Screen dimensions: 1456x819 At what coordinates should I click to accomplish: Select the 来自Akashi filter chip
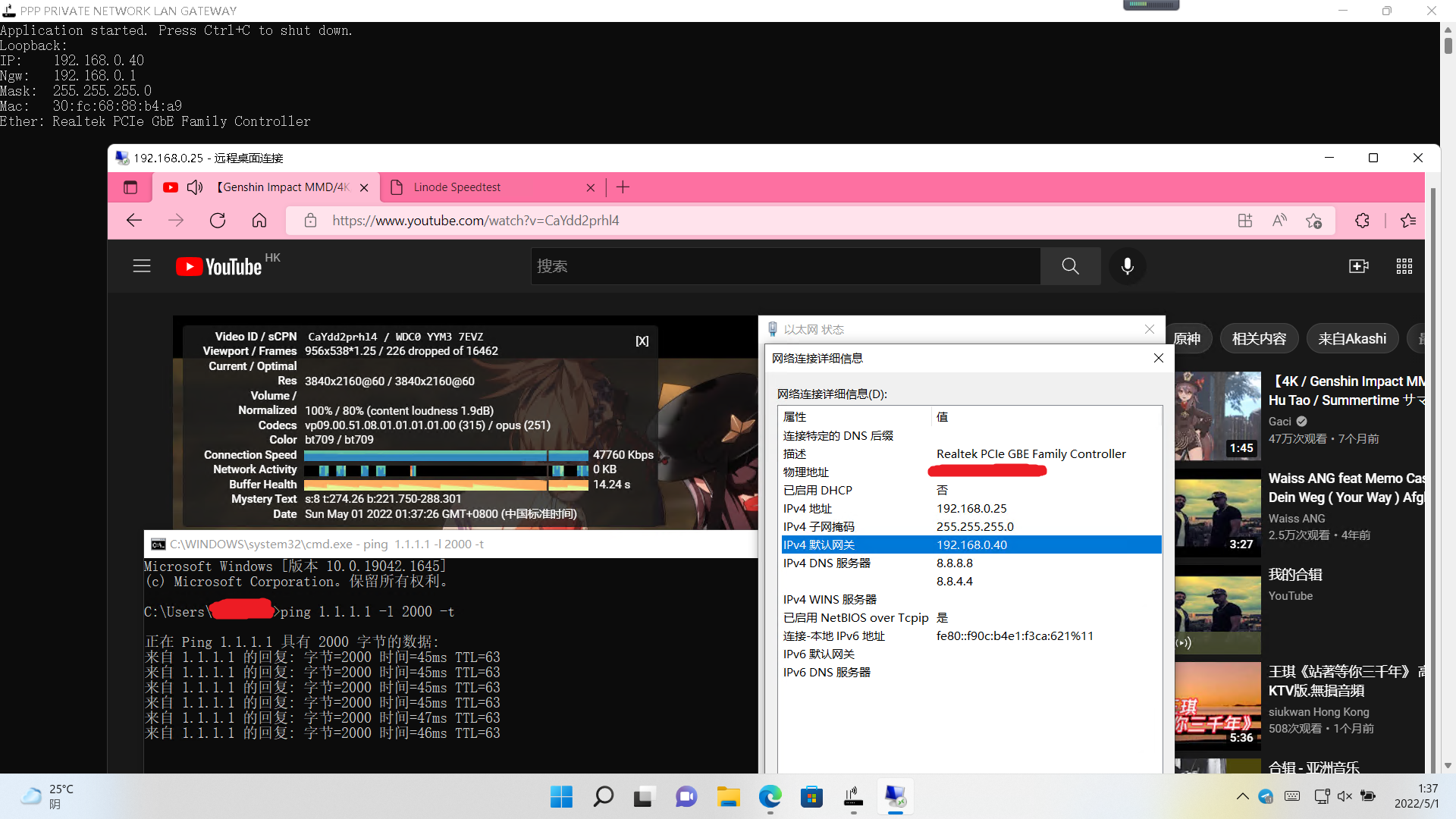(x=1351, y=339)
